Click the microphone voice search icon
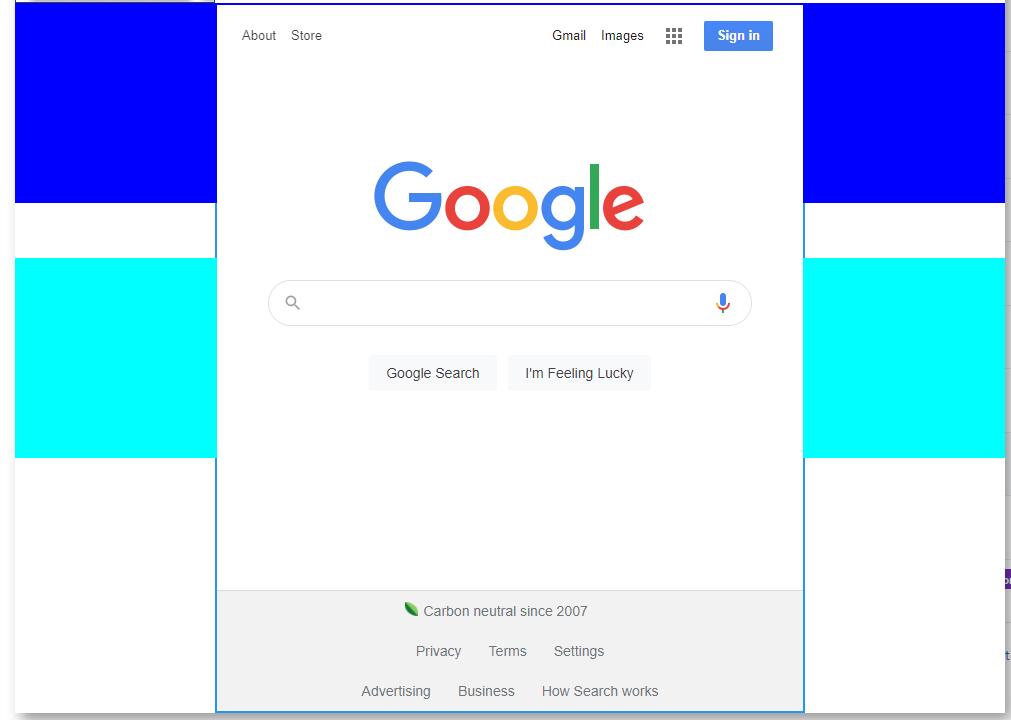Image resolution: width=1011 pixels, height=720 pixels. pos(723,302)
